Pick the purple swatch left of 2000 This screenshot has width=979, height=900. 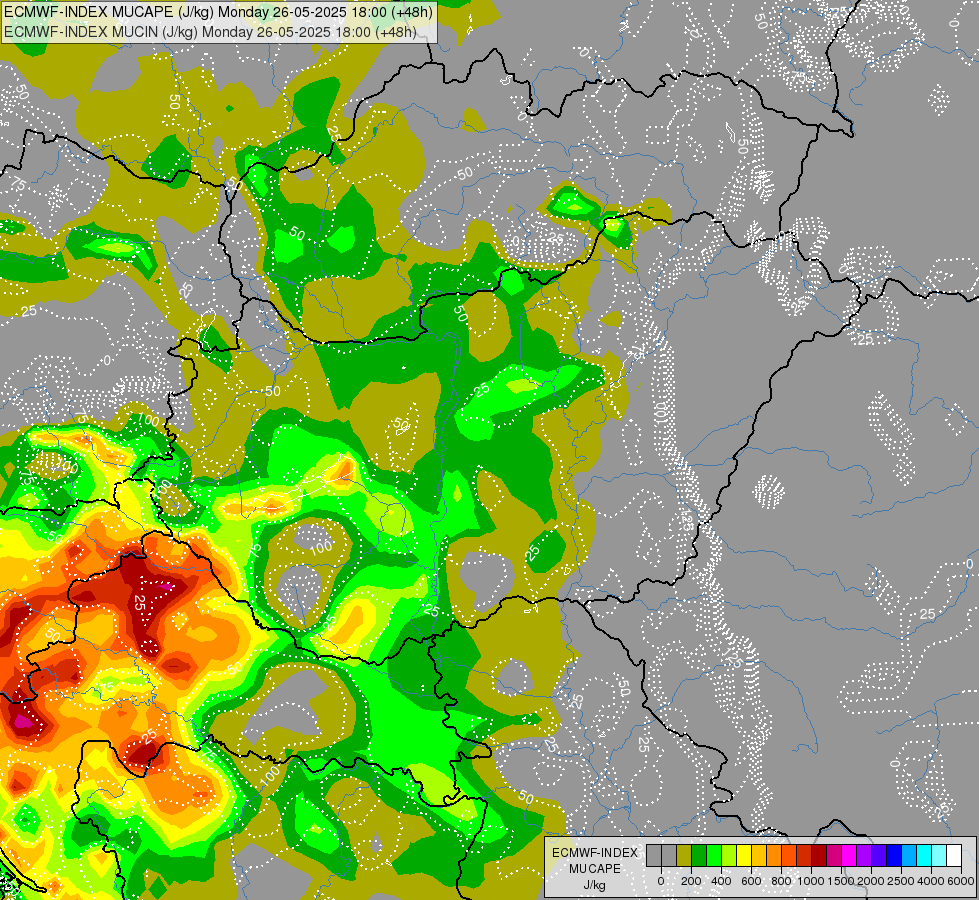tap(865, 855)
